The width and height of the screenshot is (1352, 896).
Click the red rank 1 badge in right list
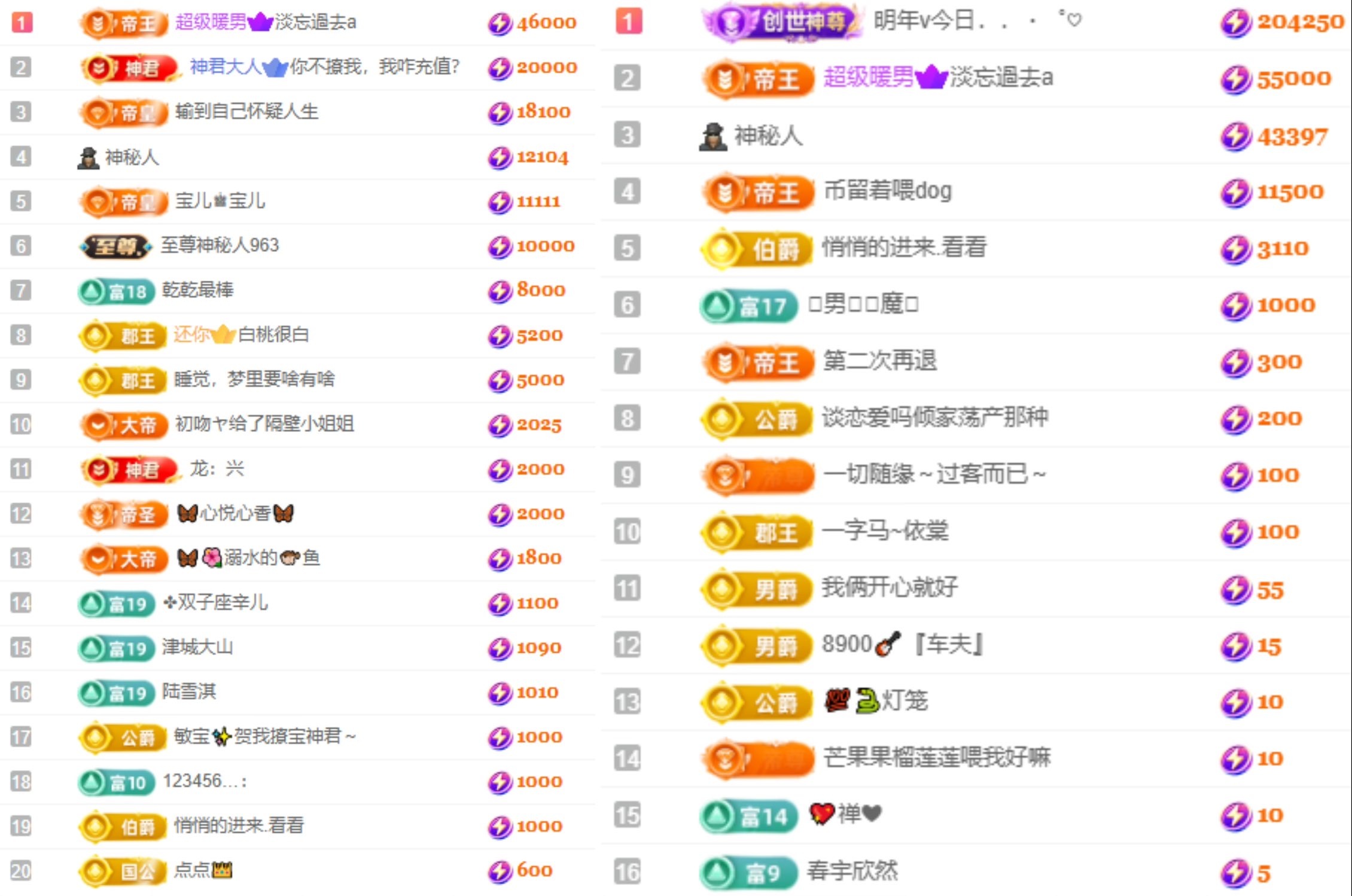[628, 22]
